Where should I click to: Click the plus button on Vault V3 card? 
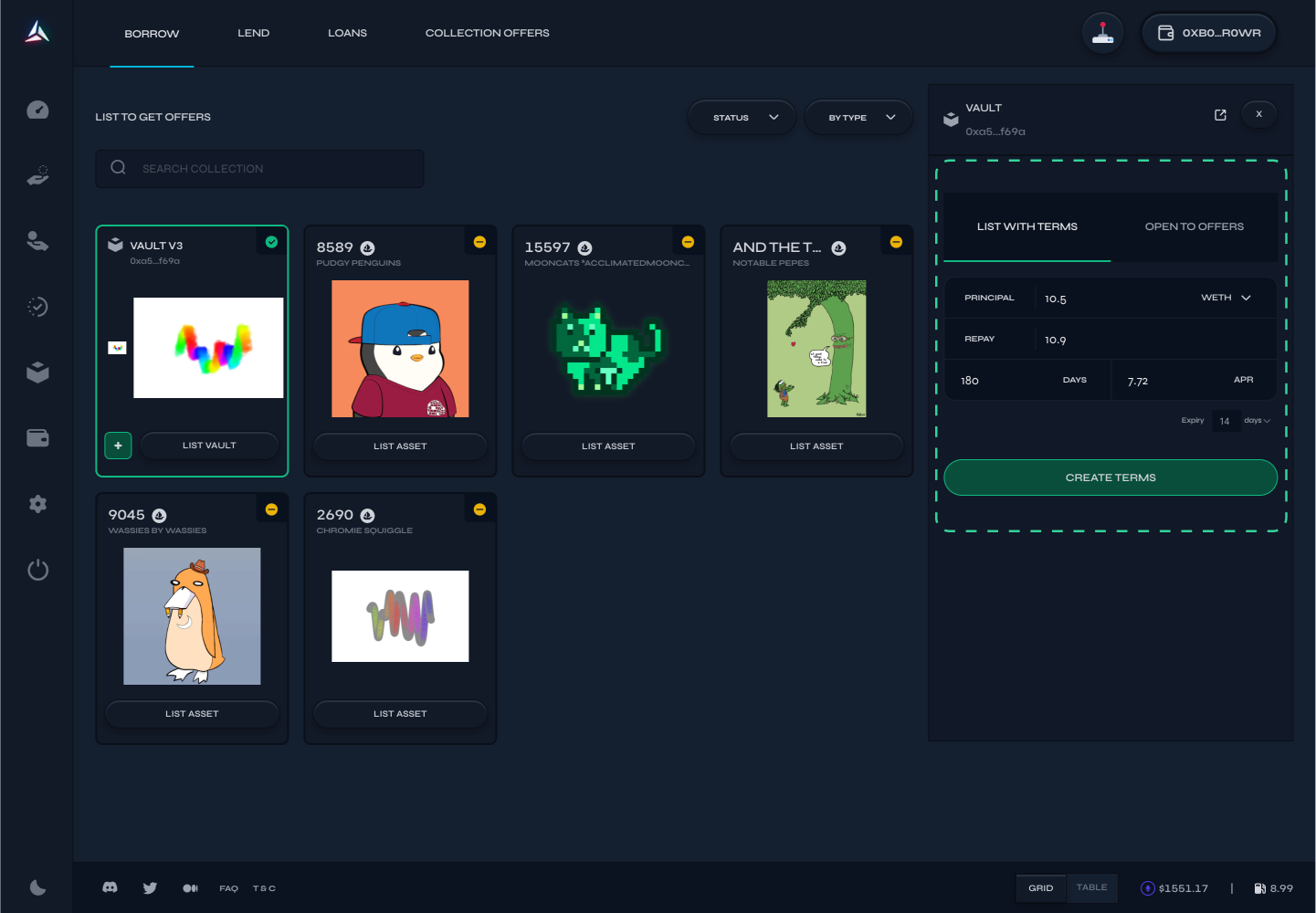click(x=118, y=446)
